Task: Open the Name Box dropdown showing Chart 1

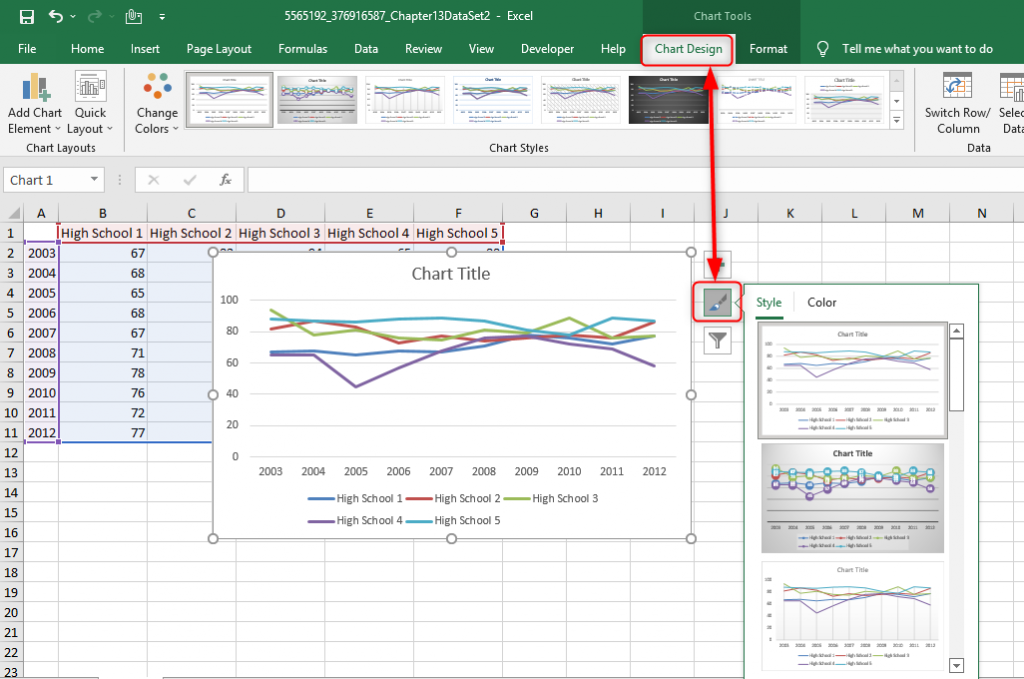Action: point(93,180)
